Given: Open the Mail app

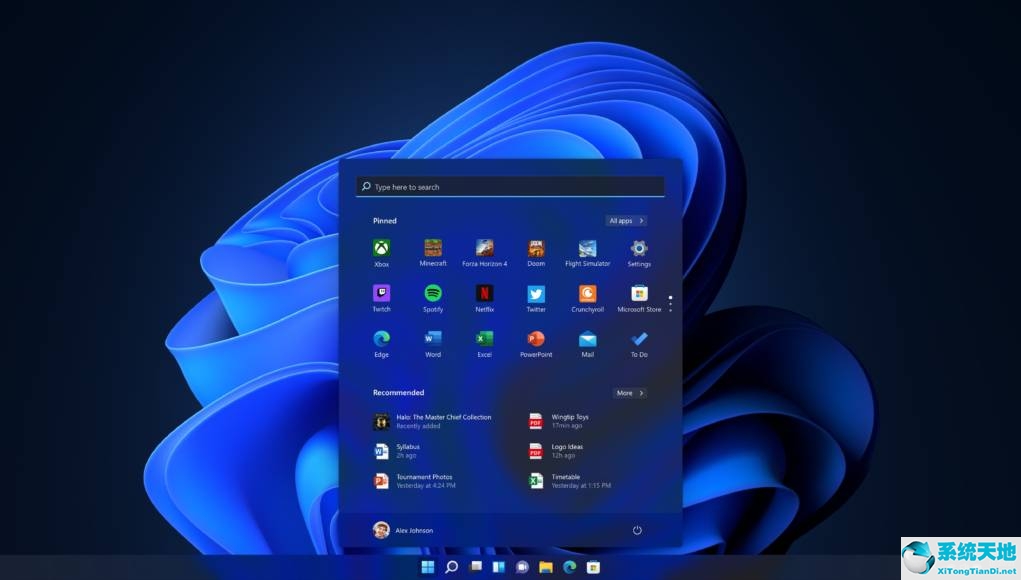Looking at the screenshot, I should coord(587,342).
